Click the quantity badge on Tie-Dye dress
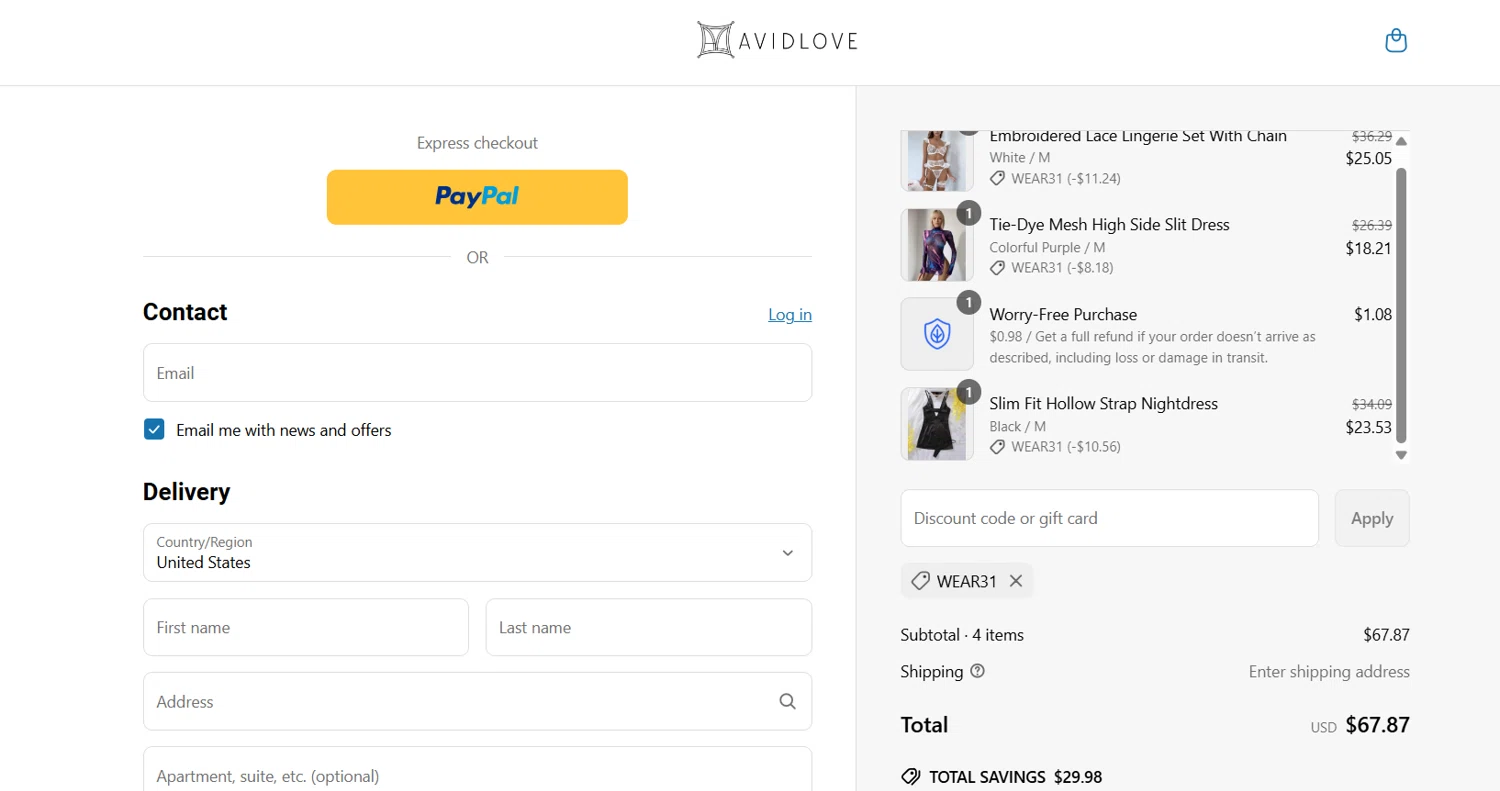Image resolution: width=1500 pixels, height=791 pixels. click(x=968, y=213)
